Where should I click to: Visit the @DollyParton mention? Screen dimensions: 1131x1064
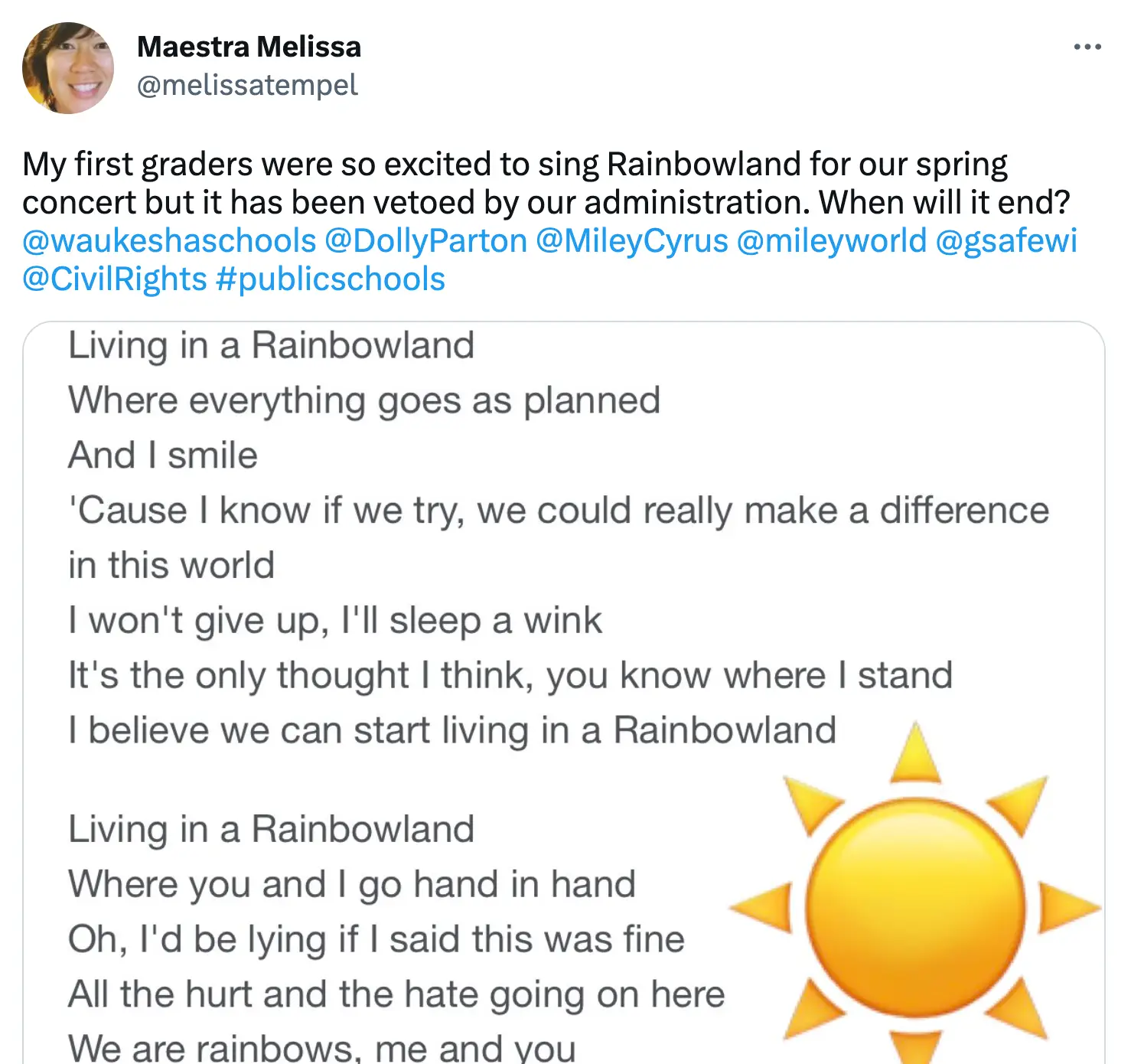pos(426,241)
